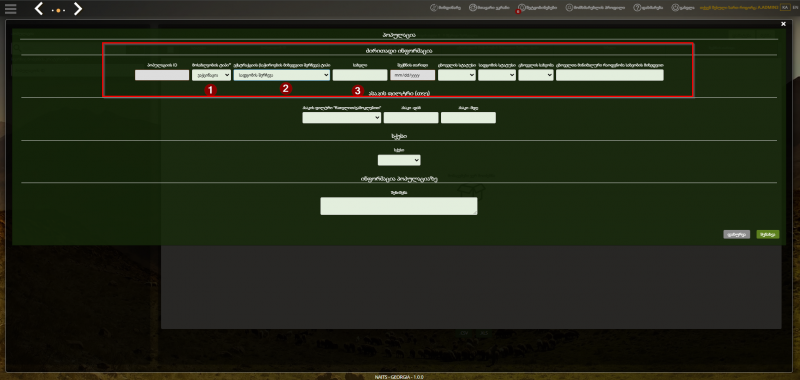Viewport: 800px width, 380px height.
Task: Open the first navigation item in the top bar
Action: pos(445,8)
